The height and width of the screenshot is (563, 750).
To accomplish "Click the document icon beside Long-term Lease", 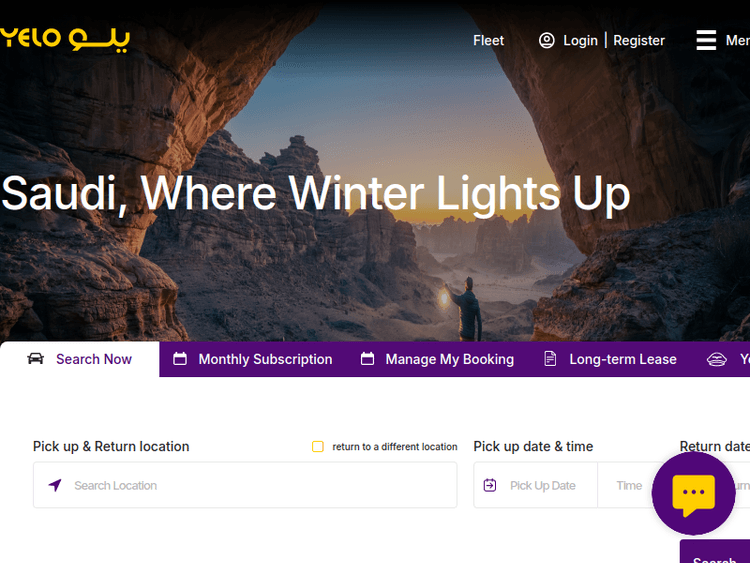I will [x=551, y=359].
